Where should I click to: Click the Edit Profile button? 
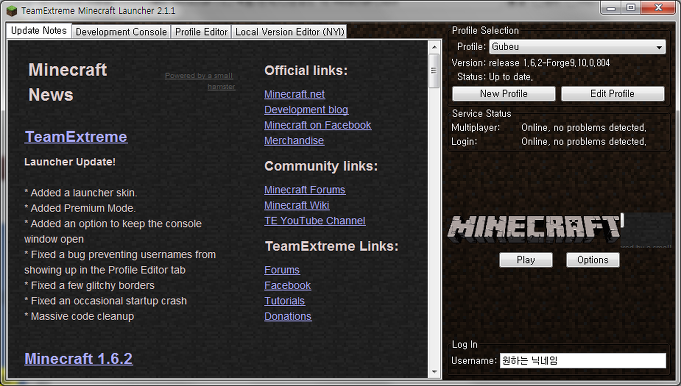click(x=612, y=94)
